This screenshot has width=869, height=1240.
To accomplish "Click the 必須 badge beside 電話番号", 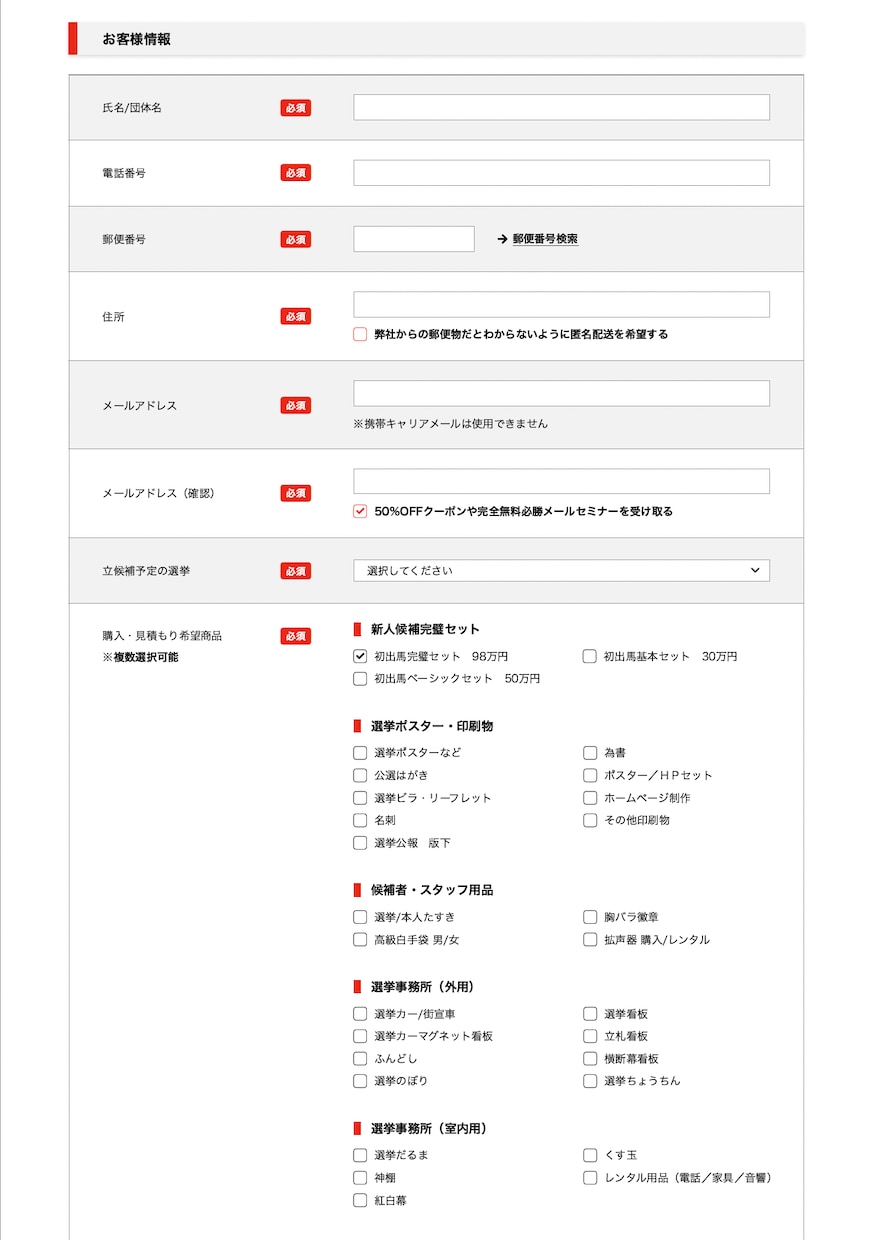I will click(295, 173).
